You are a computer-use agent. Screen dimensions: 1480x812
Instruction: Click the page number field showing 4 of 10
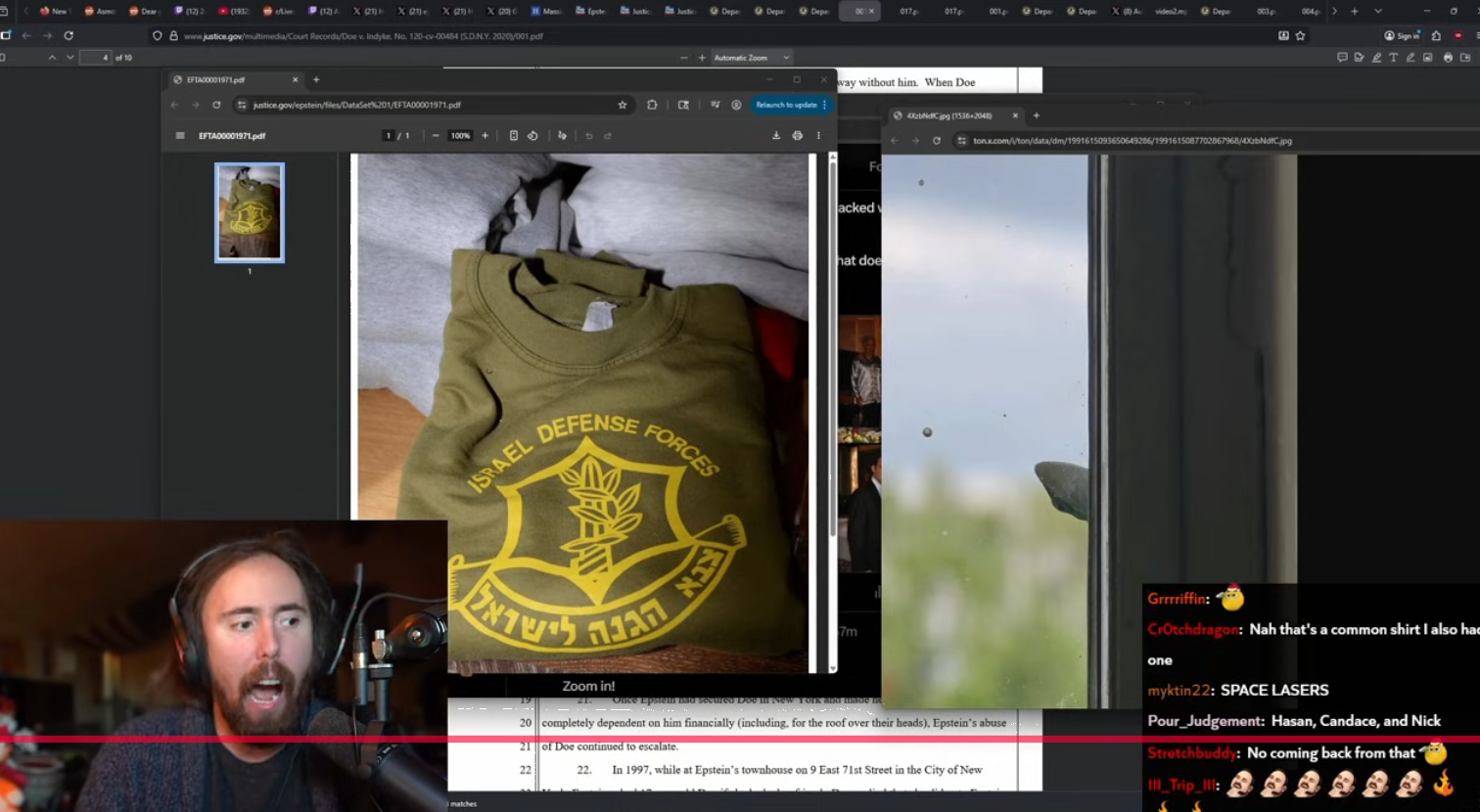(96, 58)
